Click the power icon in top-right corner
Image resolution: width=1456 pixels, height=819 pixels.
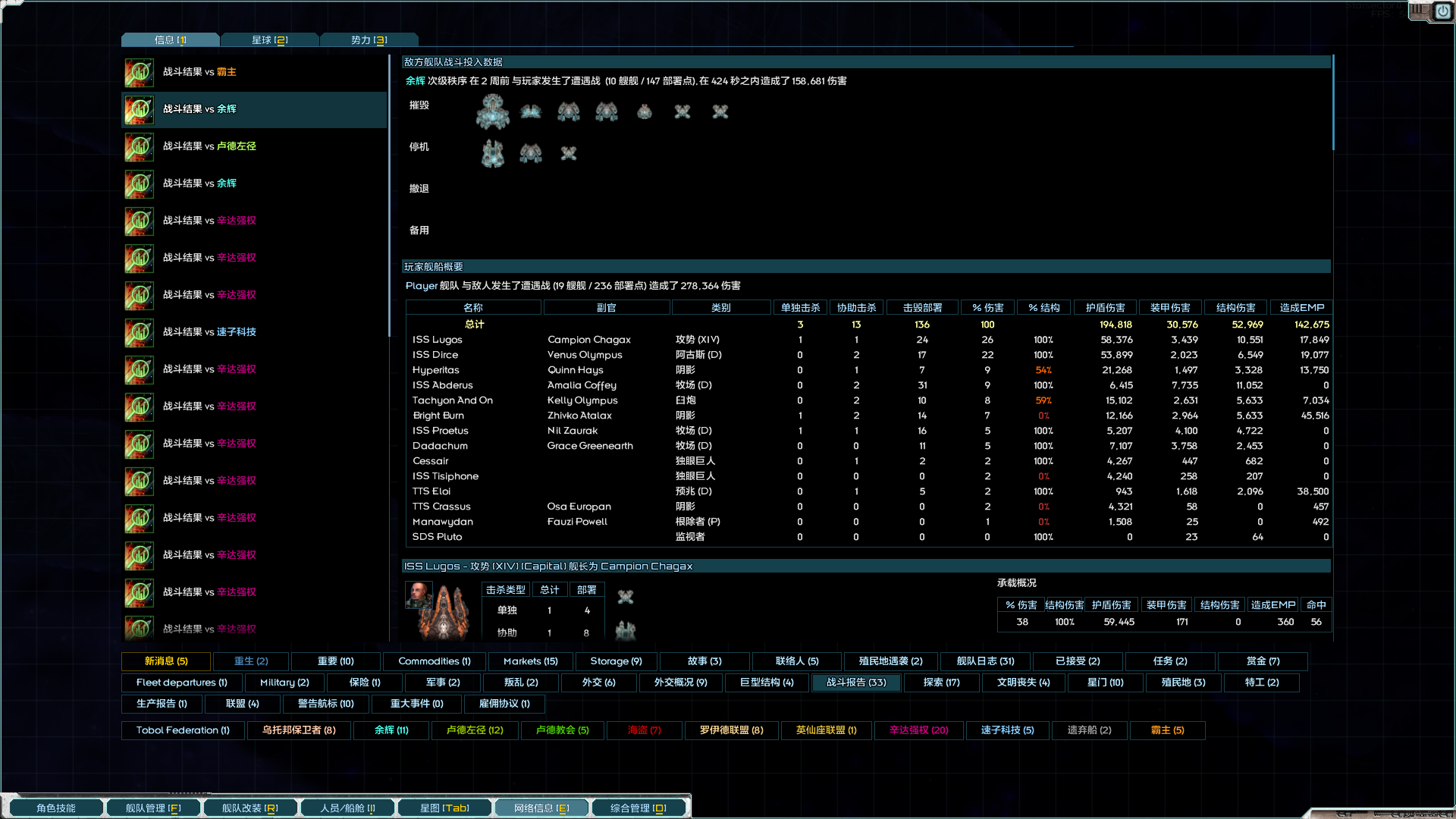(x=1442, y=11)
